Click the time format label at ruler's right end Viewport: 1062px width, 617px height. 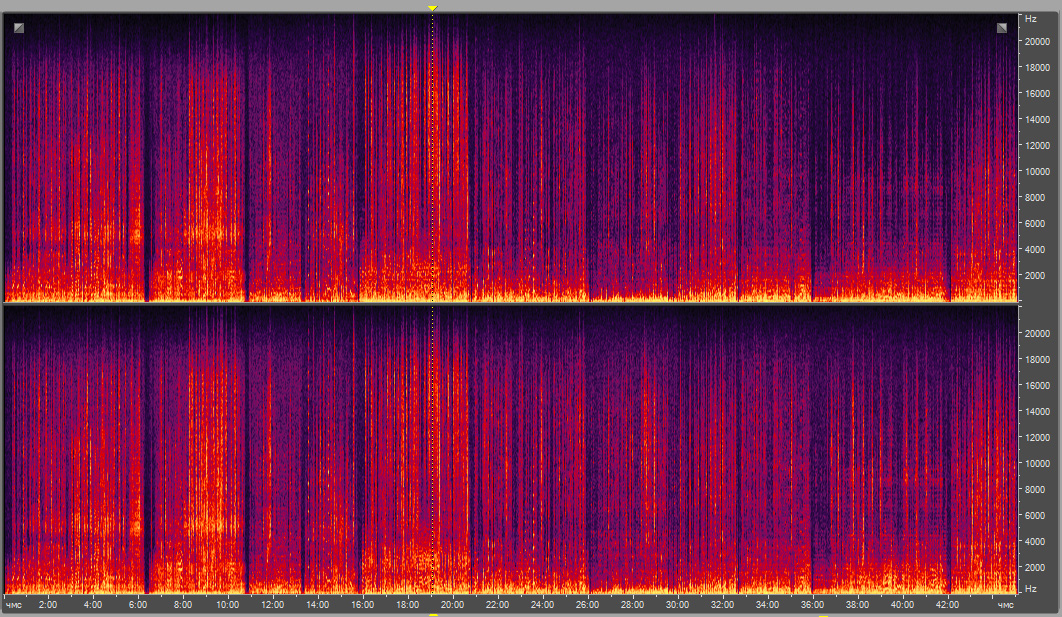[x=1005, y=605]
